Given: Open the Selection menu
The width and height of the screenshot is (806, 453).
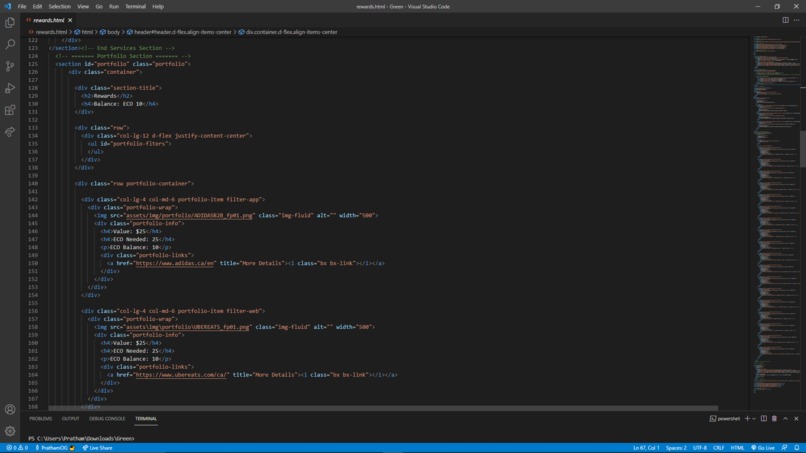Looking at the screenshot, I should click(x=59, y=7).
